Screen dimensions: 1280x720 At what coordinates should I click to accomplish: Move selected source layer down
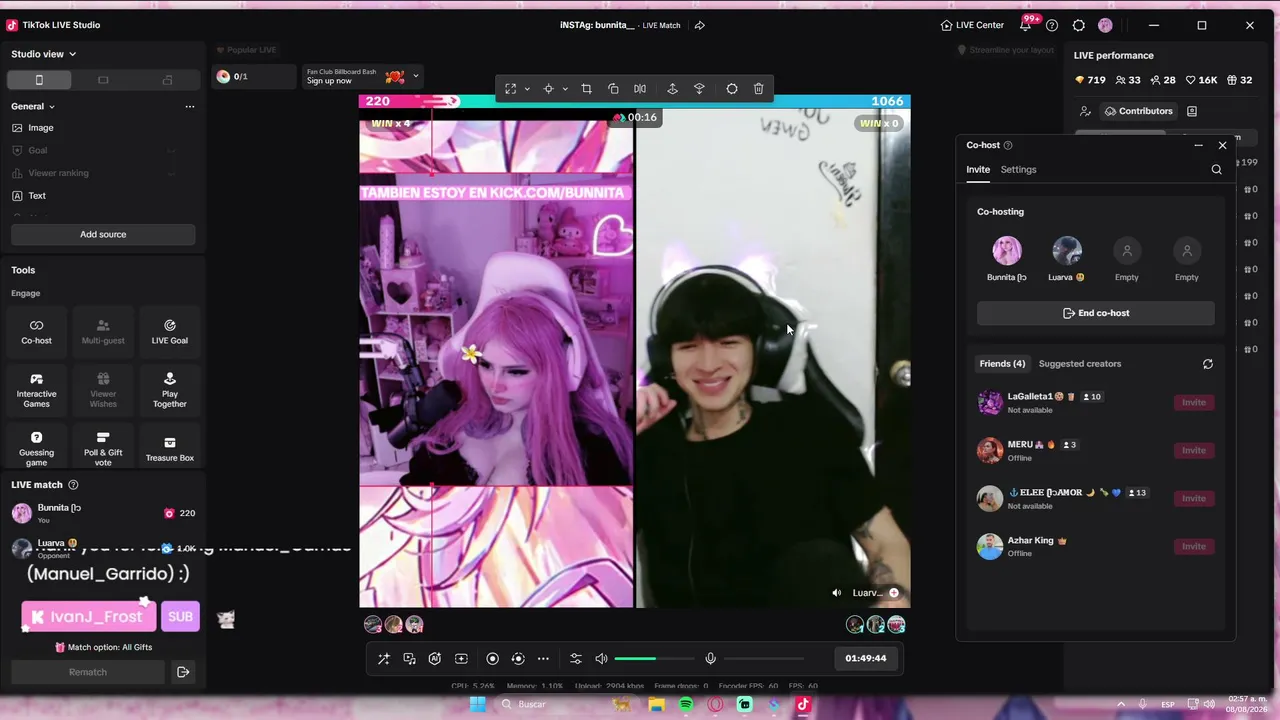pos(699,89)
